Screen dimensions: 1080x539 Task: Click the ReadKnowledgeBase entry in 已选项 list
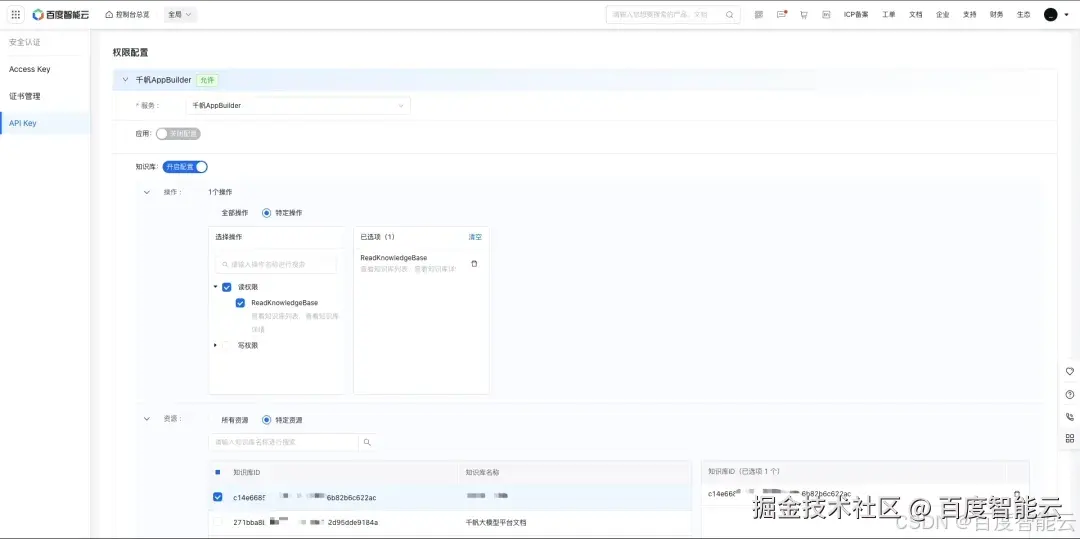pos(393,258)
